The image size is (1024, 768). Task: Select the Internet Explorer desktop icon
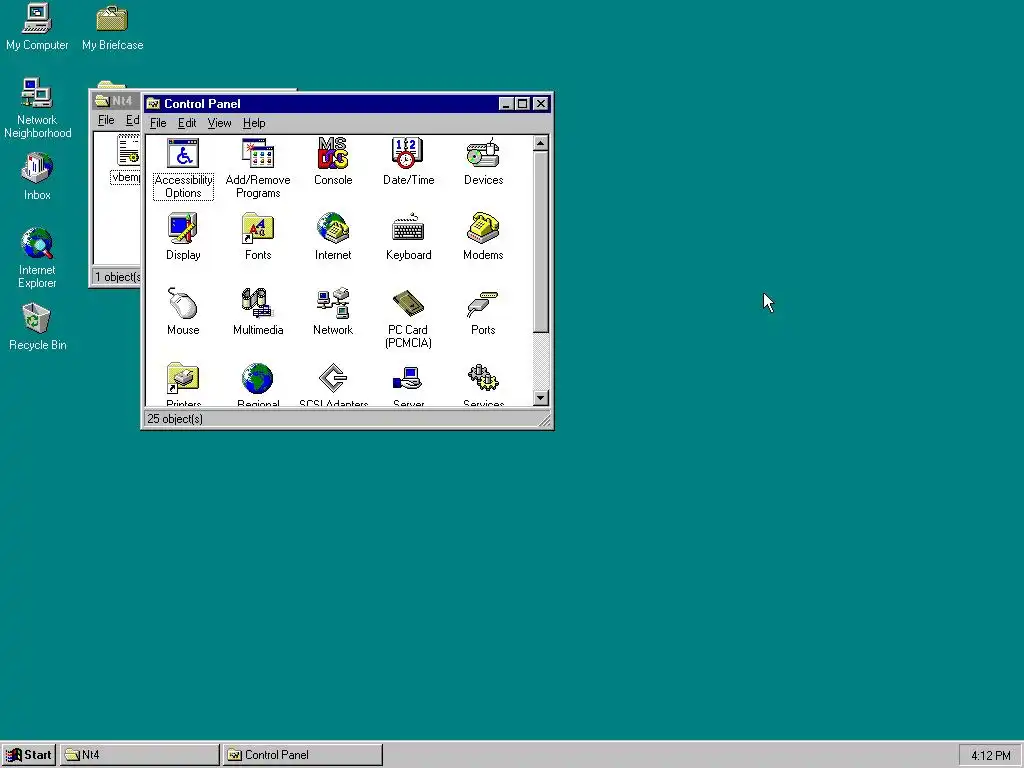[x=37, y=258]
